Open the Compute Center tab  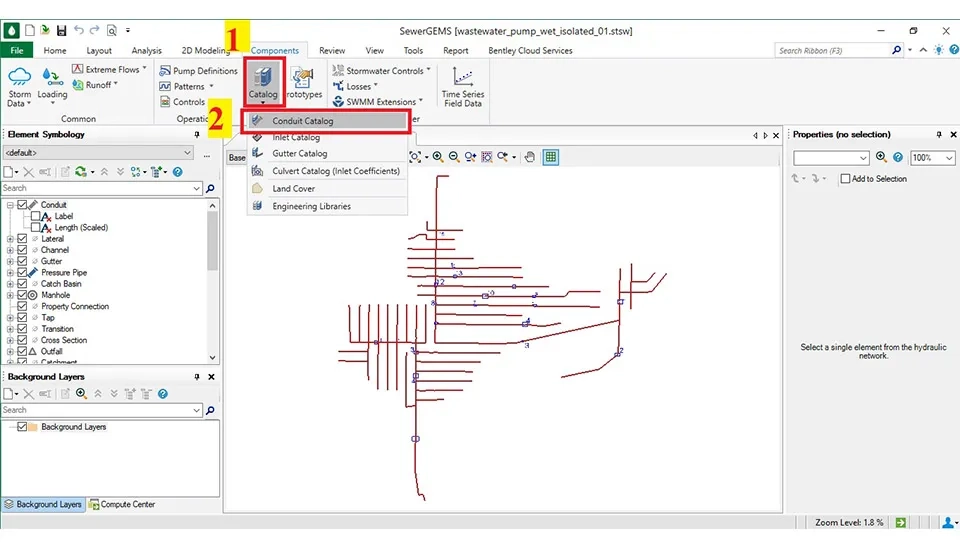tap(122, 504)
